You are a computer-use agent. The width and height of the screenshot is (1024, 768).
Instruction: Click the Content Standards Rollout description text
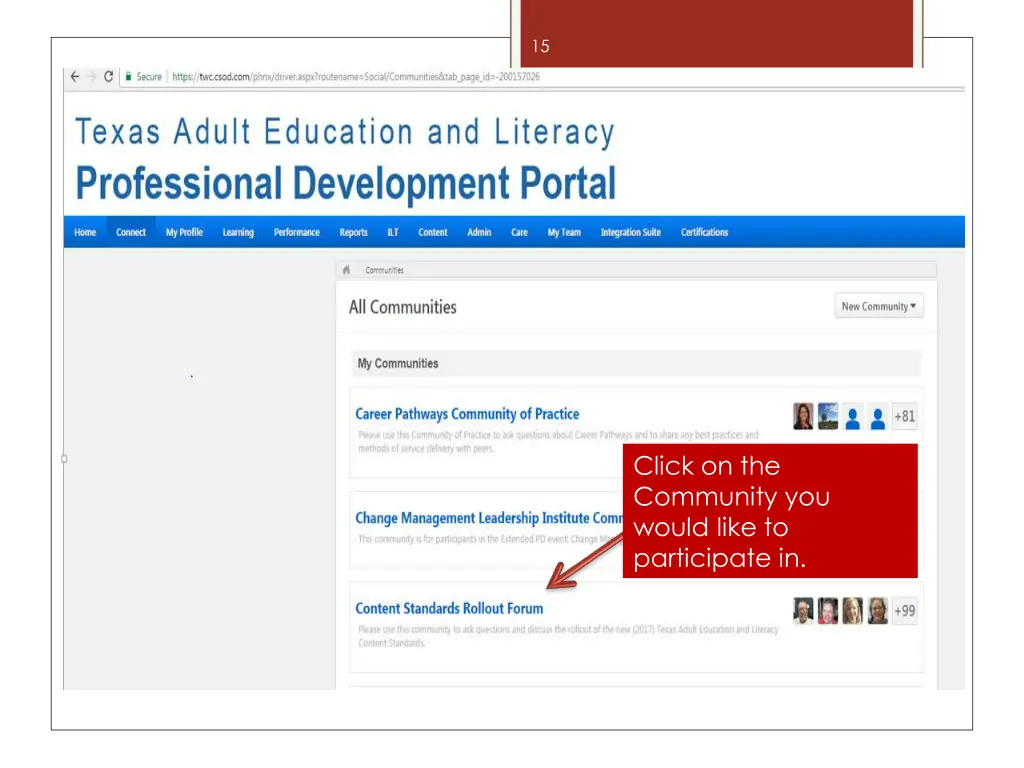[568, 636]
